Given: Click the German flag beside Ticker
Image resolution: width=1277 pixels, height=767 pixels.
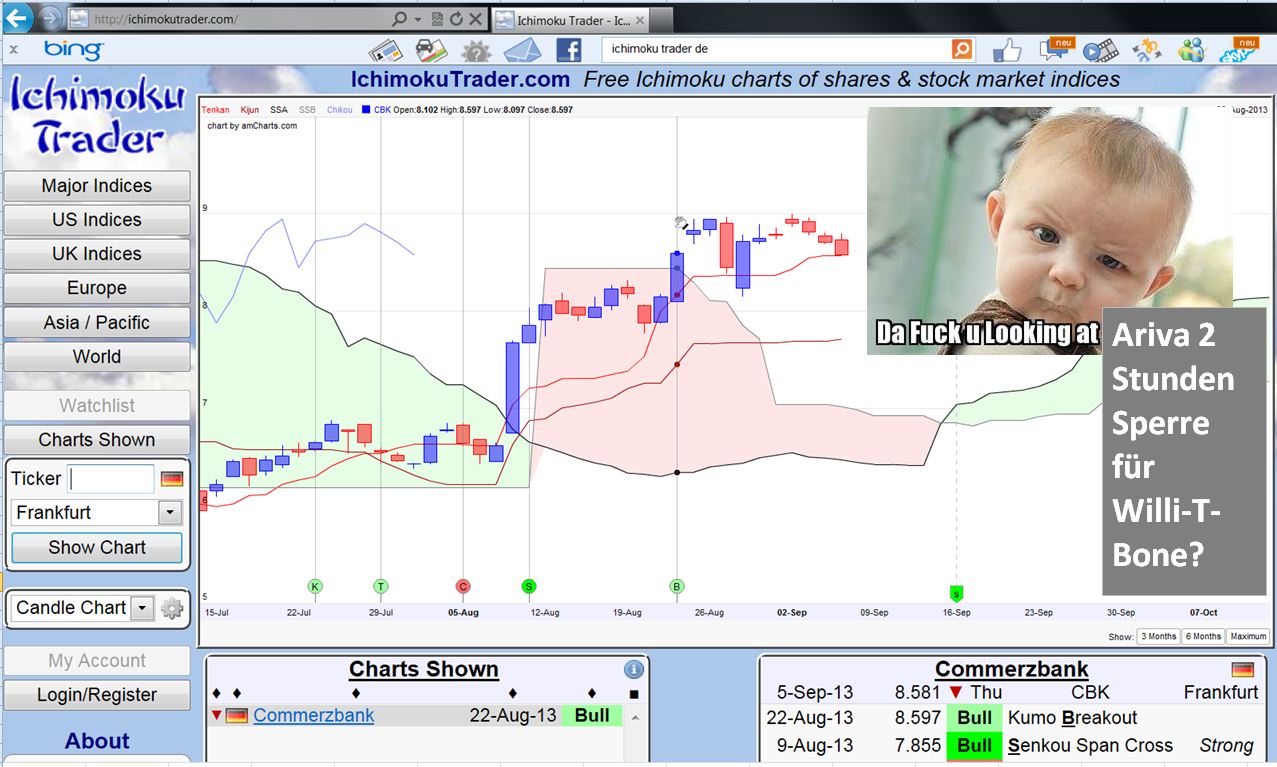Looking at the screenshot, I should [x=172, y=479].
